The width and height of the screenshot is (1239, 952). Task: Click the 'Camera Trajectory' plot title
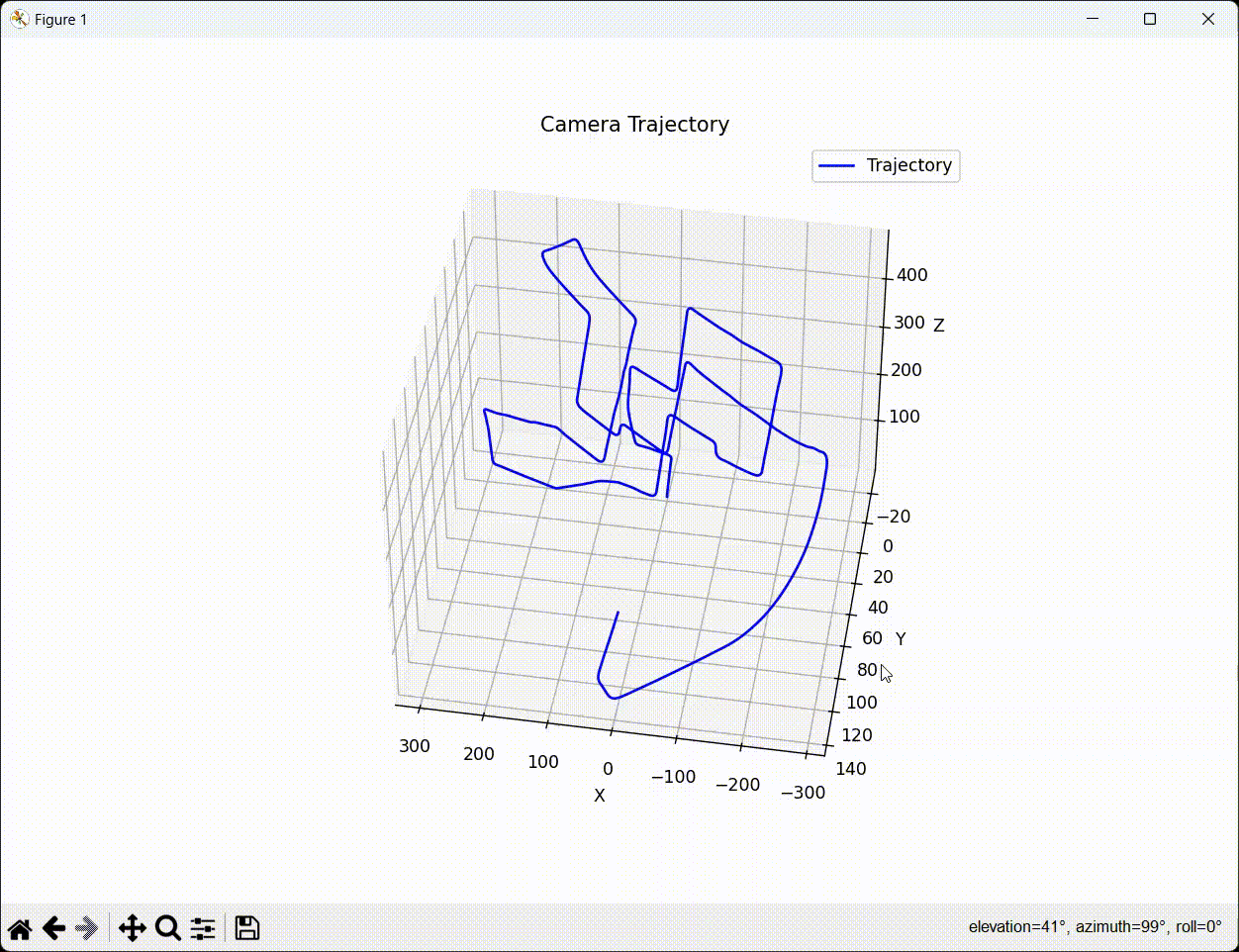(634, 125)
